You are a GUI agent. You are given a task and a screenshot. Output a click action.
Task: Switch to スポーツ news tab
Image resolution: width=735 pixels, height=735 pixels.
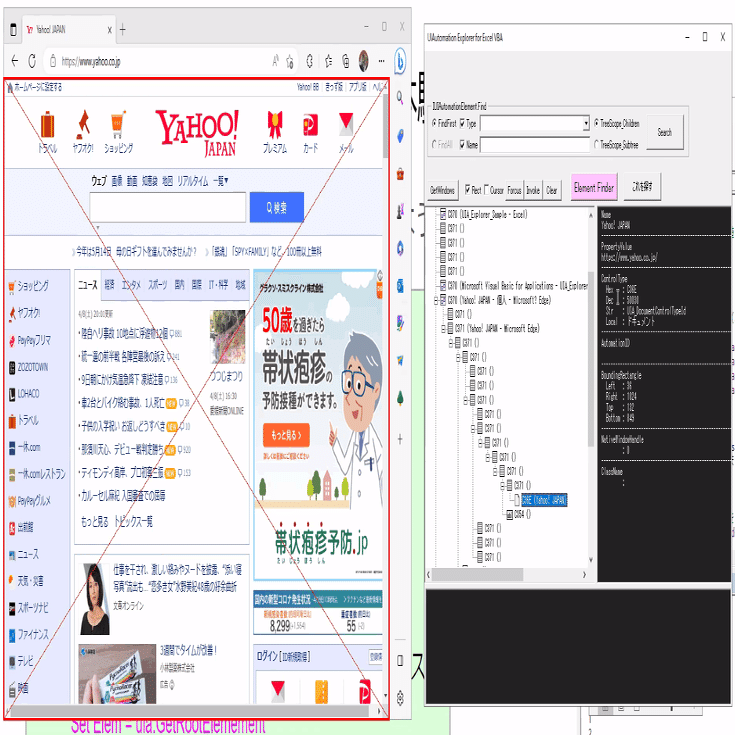[158, 285]
